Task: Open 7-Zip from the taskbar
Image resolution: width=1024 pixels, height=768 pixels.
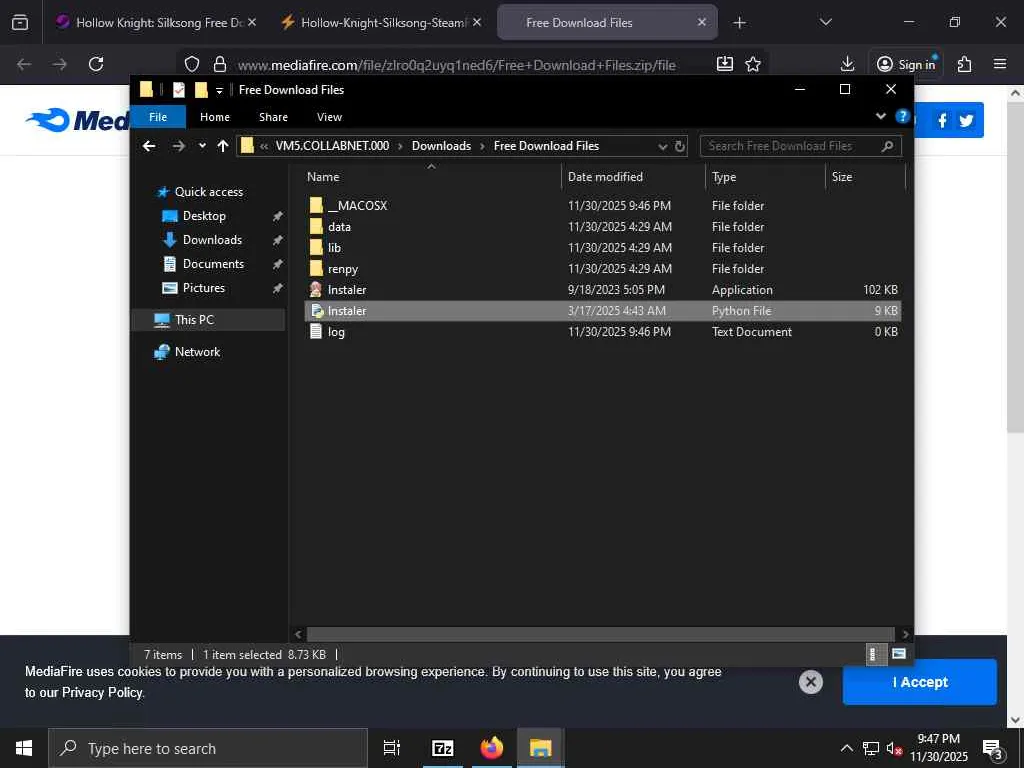Action: (443, 748)
